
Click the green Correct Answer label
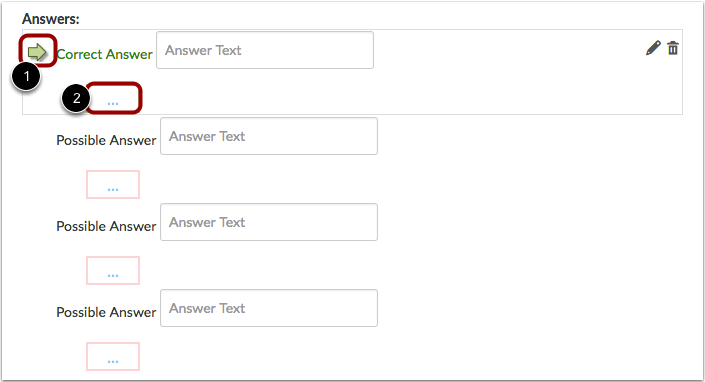point(105,54)
